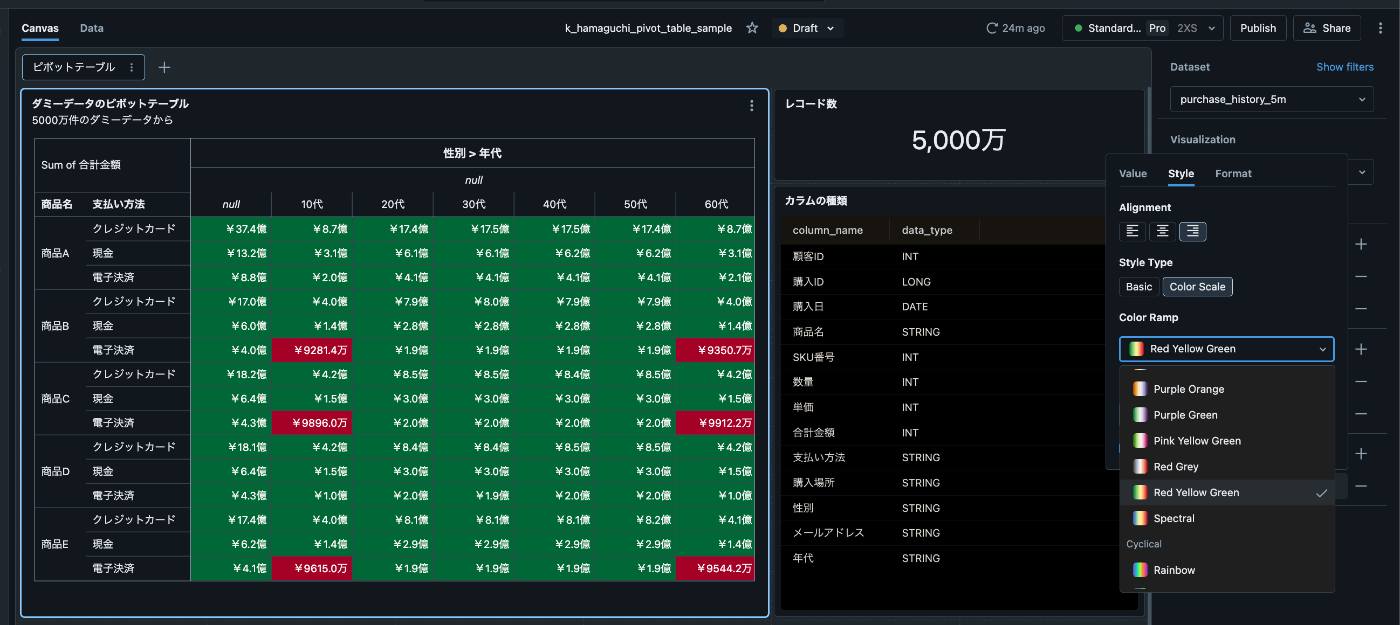Image resolution: width=1400 pixels, height=625 pixels.
Task: Click the 5,000万 record count value
Action: (x=958, y=140)
